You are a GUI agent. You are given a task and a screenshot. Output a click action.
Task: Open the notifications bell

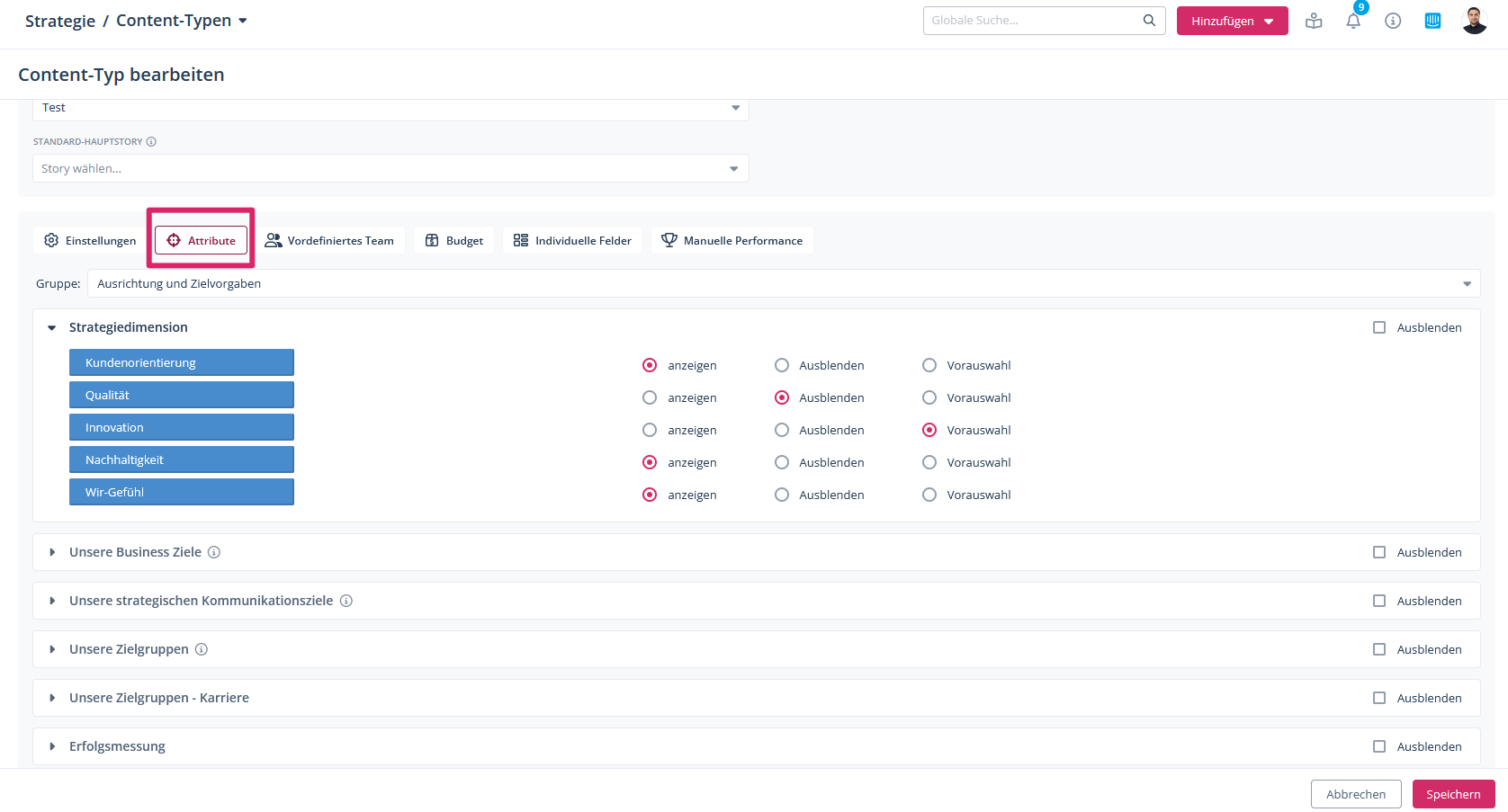pyautogui.click(x=1353, y=21)
